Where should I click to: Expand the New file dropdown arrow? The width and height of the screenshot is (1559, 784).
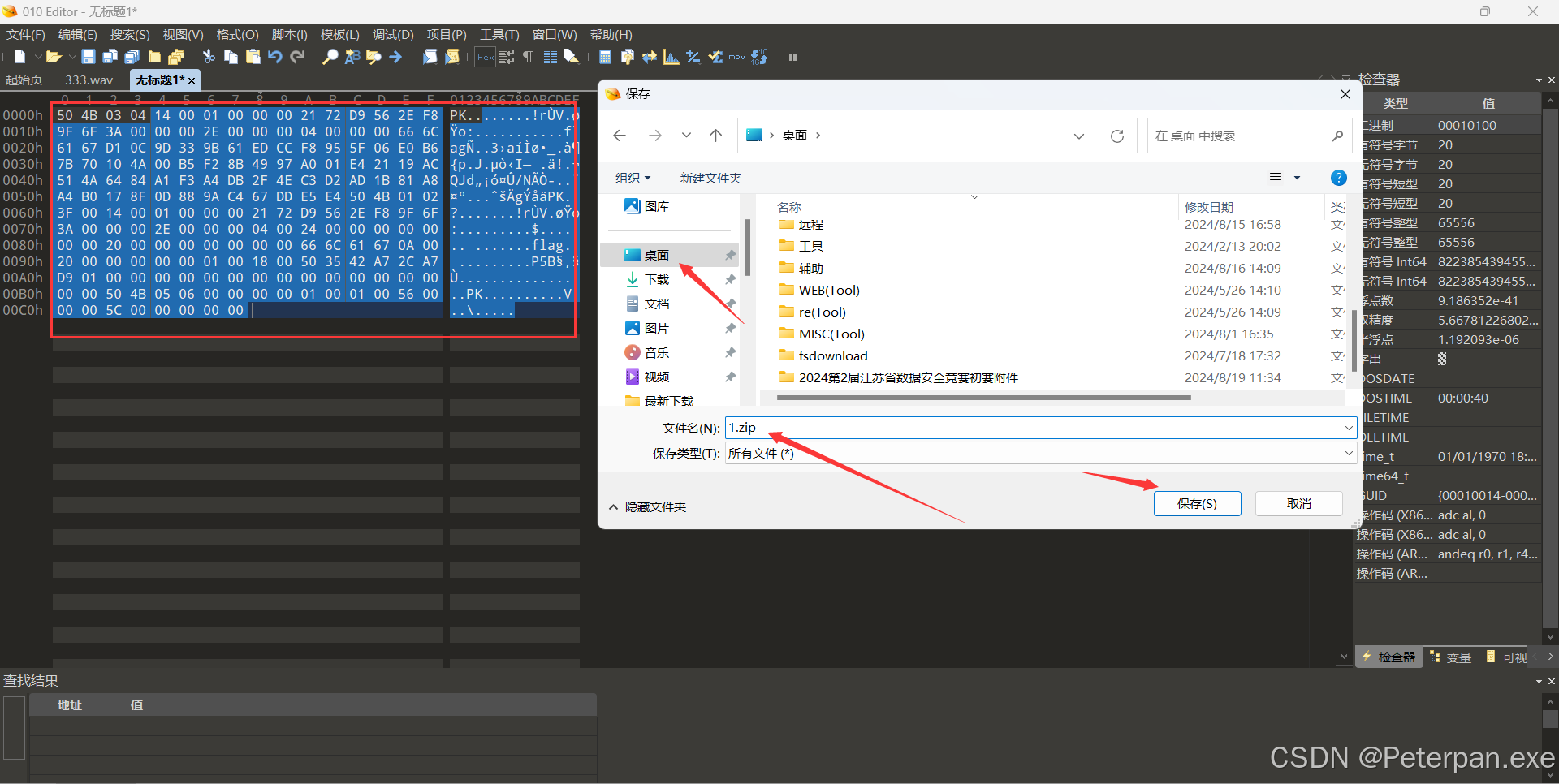(x=37, y=57)
